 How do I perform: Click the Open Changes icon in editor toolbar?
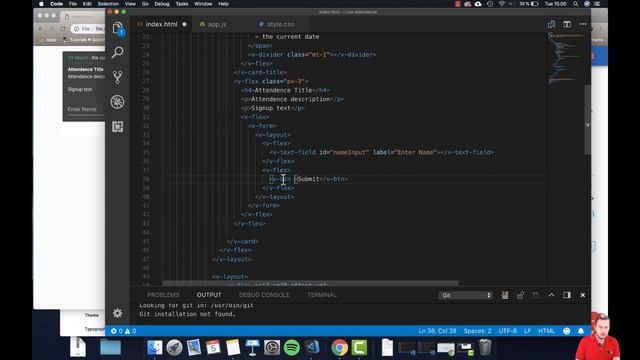coord(551,24)
